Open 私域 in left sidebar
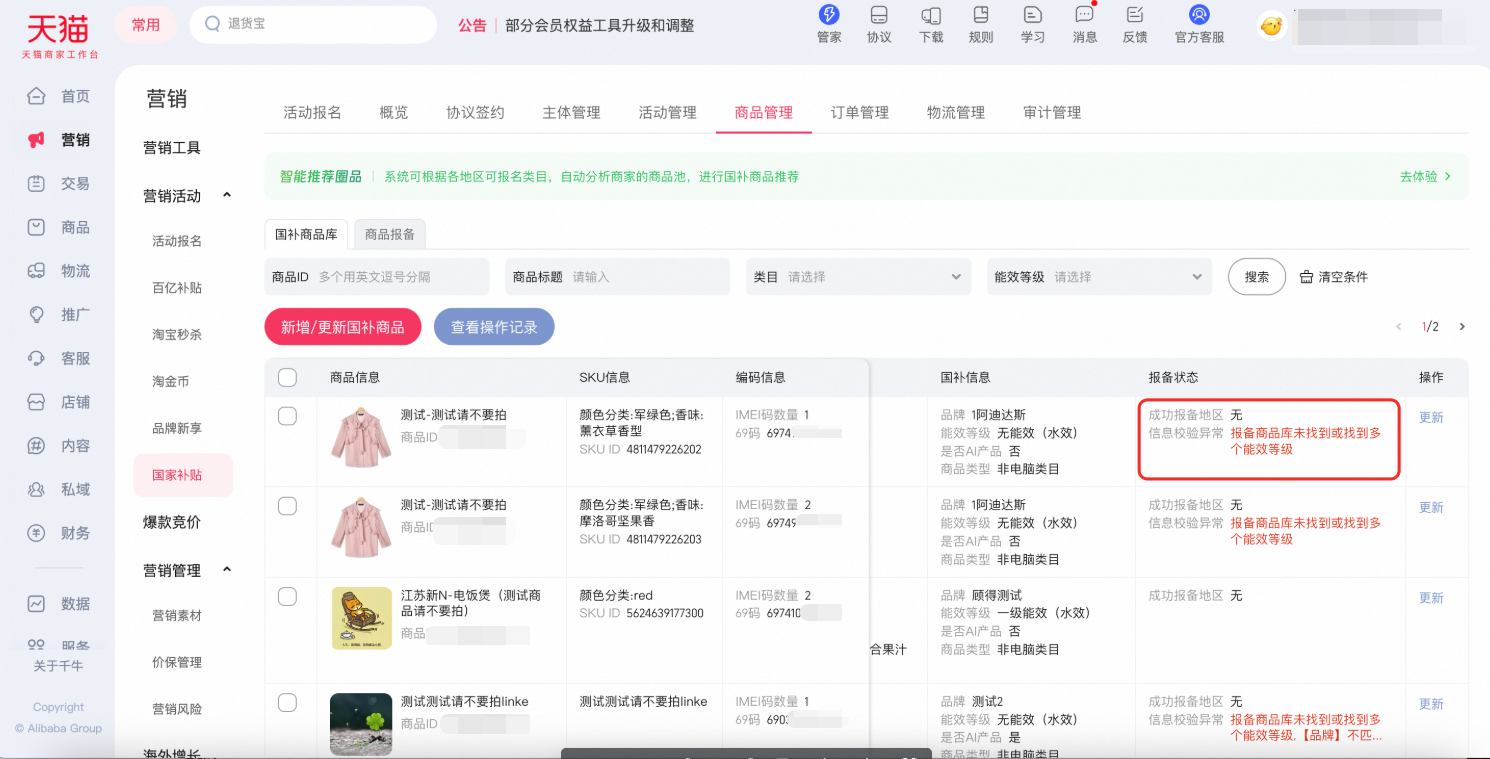Image resolution: width=1490 pixels, height=759 pixels. tap(59, 489)
